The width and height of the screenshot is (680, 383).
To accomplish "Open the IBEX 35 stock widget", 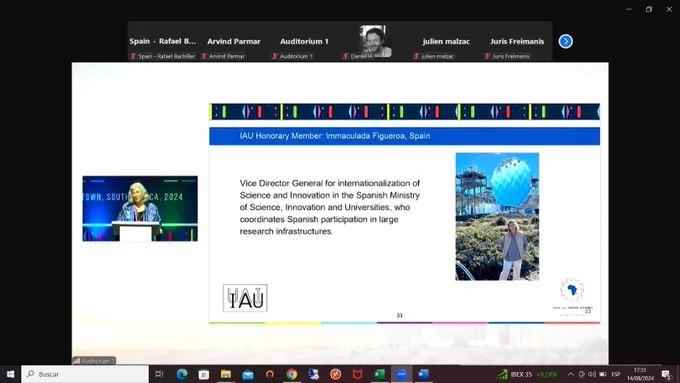I will (x=527, y=374).
